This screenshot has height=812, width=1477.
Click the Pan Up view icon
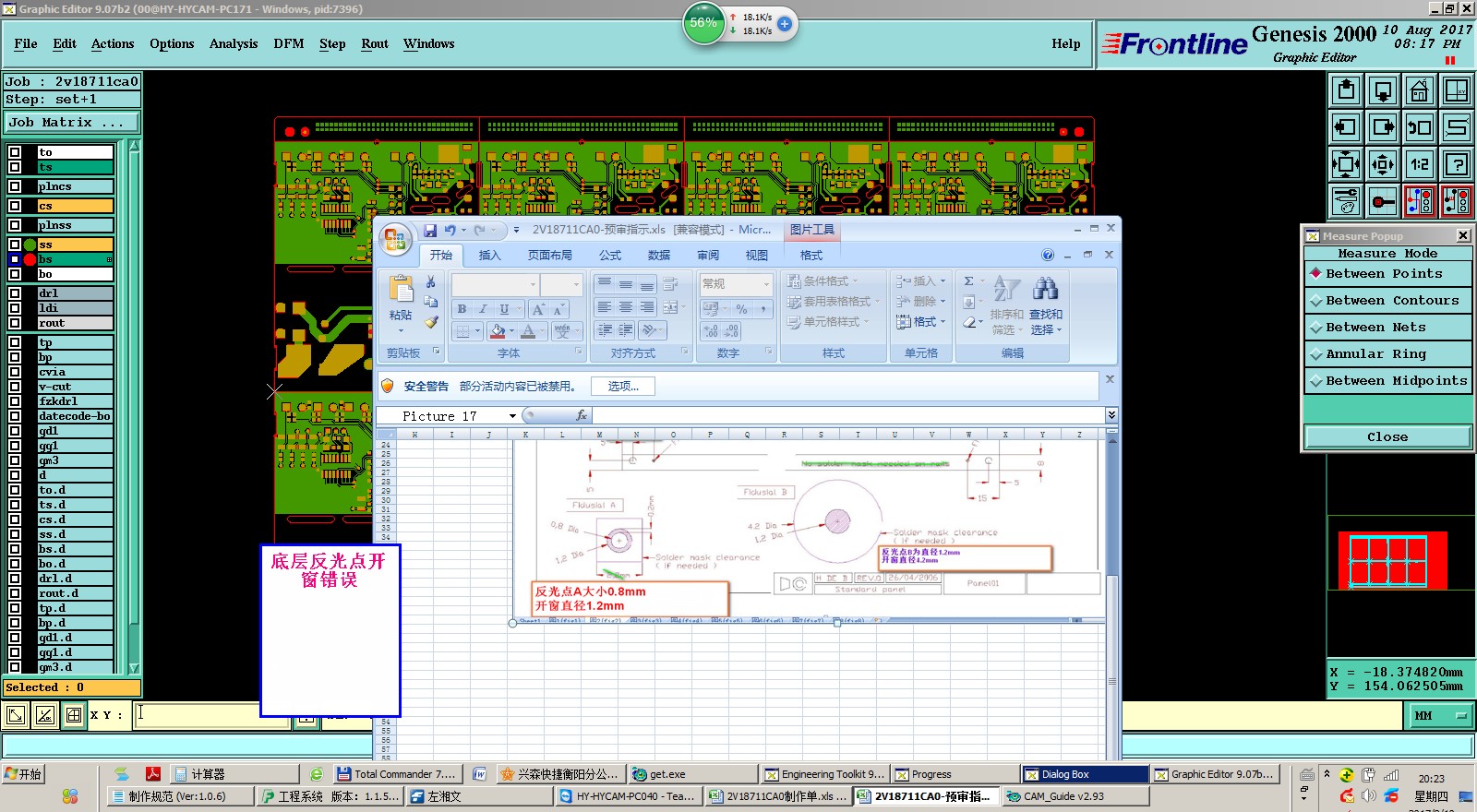point(1346,90)
